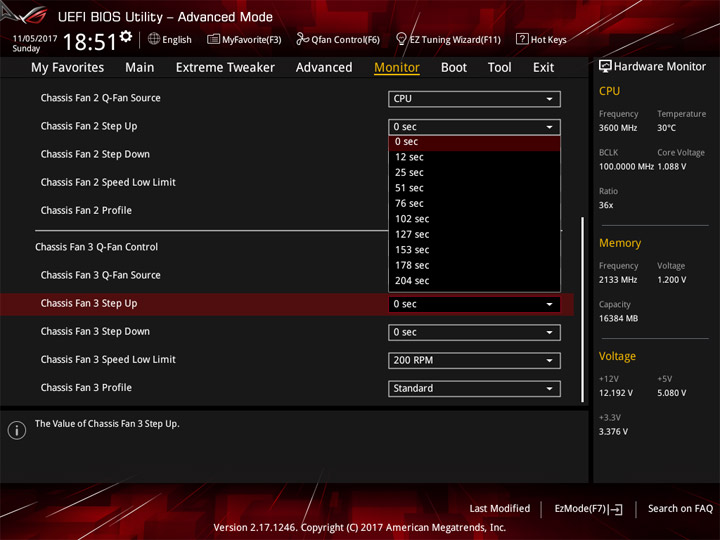Screen dimensions: 720x540
Task: Open Chassis Fan 3 Speed Low Limit dropdown
Action: click(474, 360)
